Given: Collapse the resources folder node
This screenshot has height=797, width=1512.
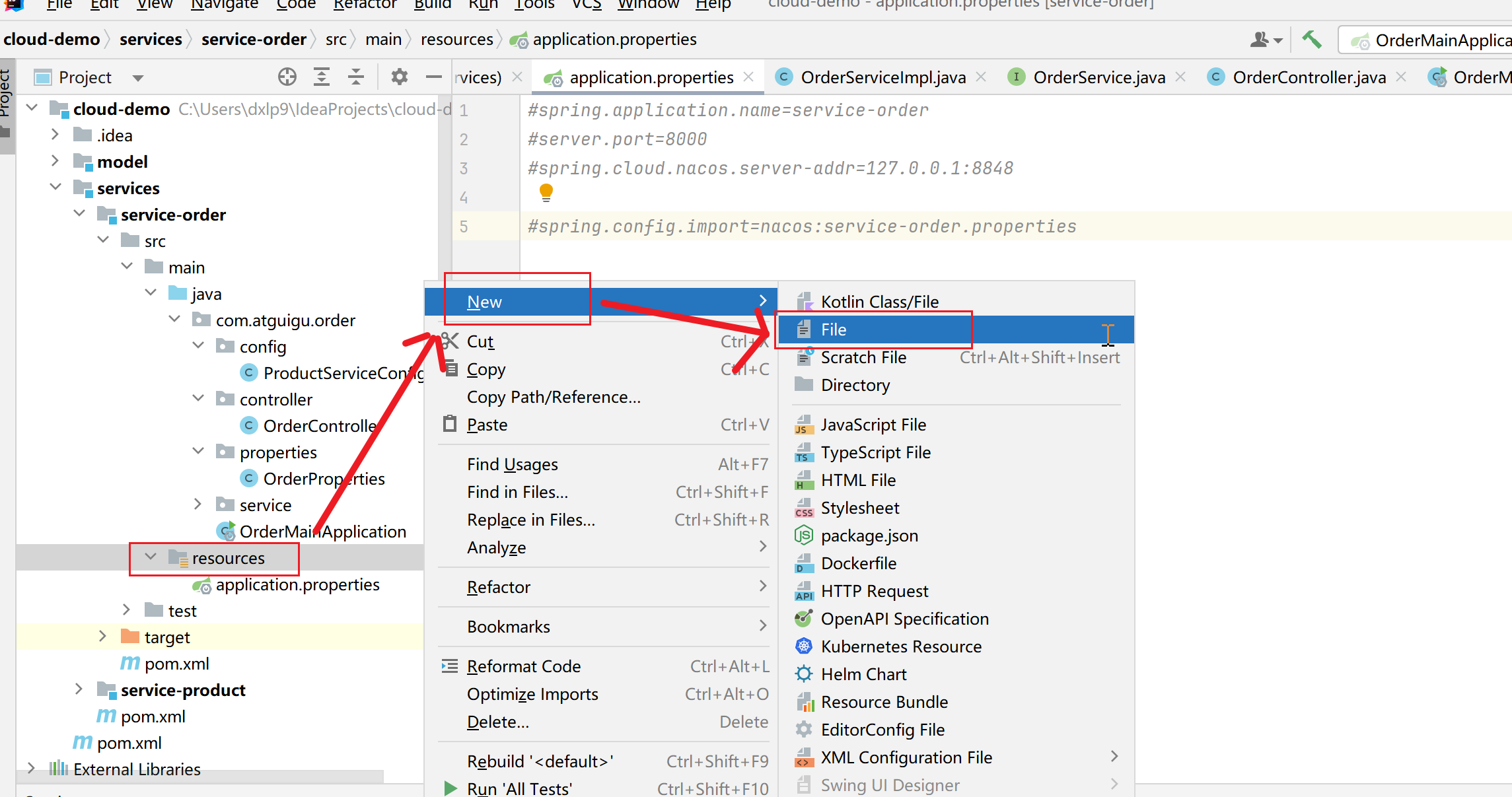Looking at the screenshot, I should [x=151, y=557].
